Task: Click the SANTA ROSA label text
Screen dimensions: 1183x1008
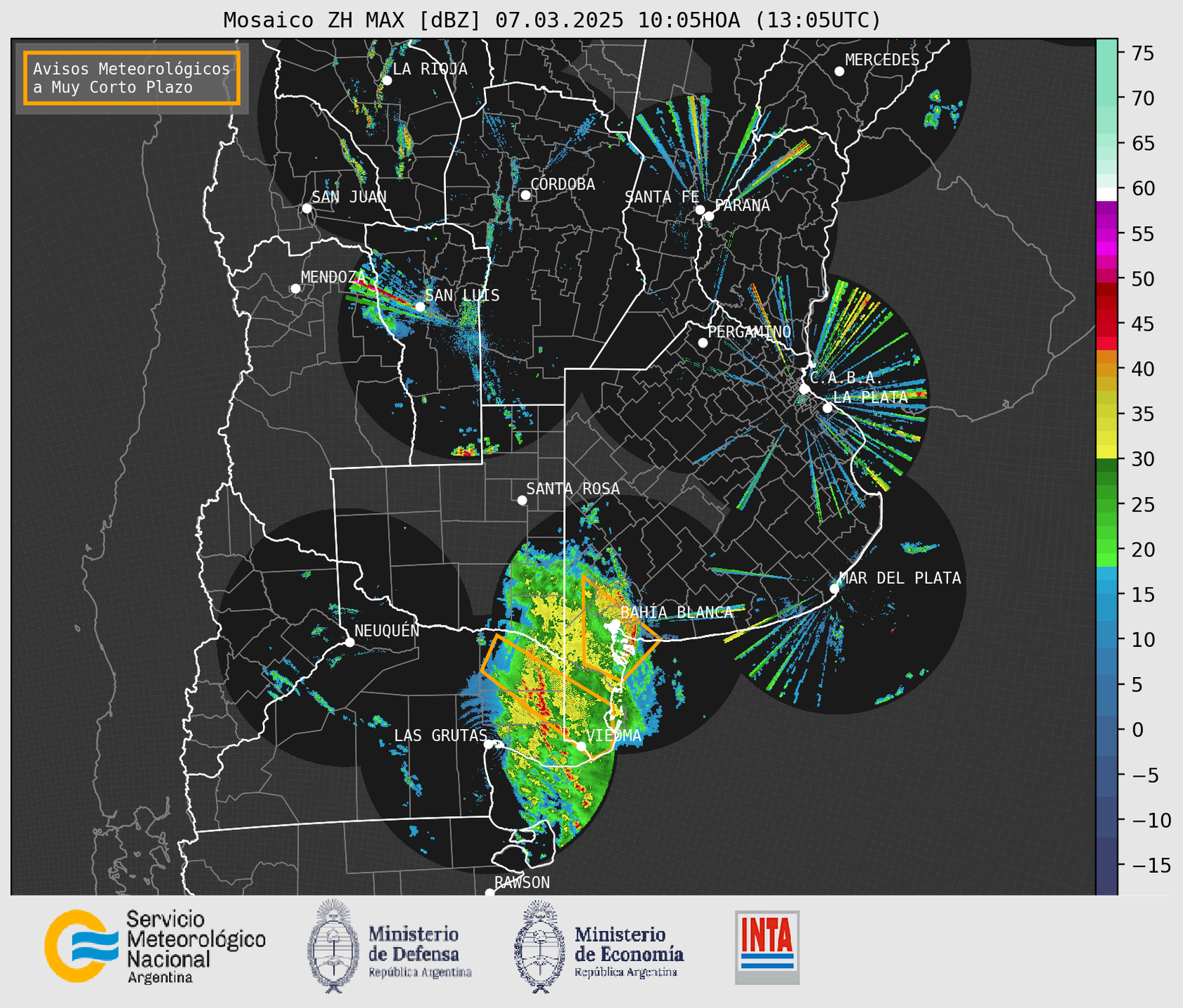Action: [573, 489]
